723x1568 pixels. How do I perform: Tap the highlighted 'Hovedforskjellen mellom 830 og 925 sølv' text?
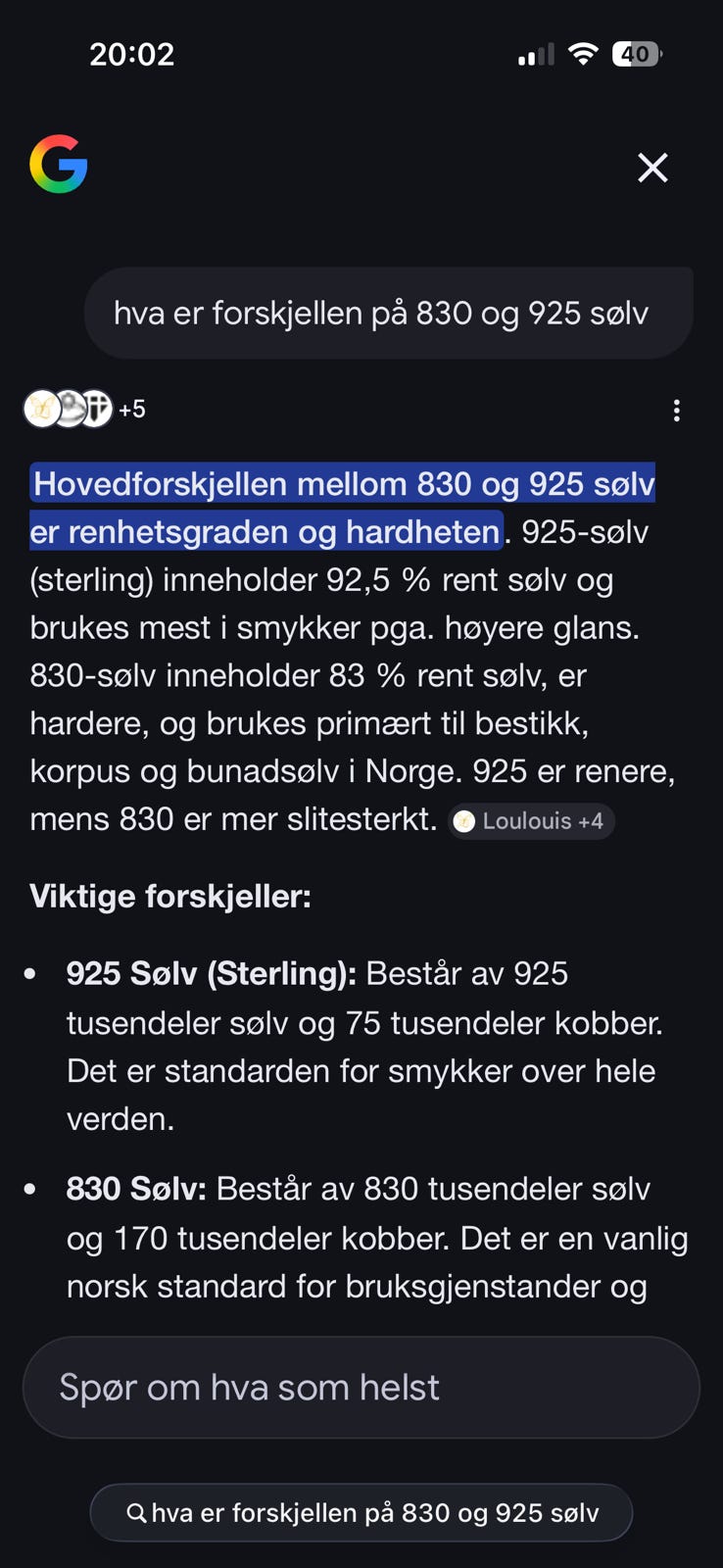[x=343, y=484]
